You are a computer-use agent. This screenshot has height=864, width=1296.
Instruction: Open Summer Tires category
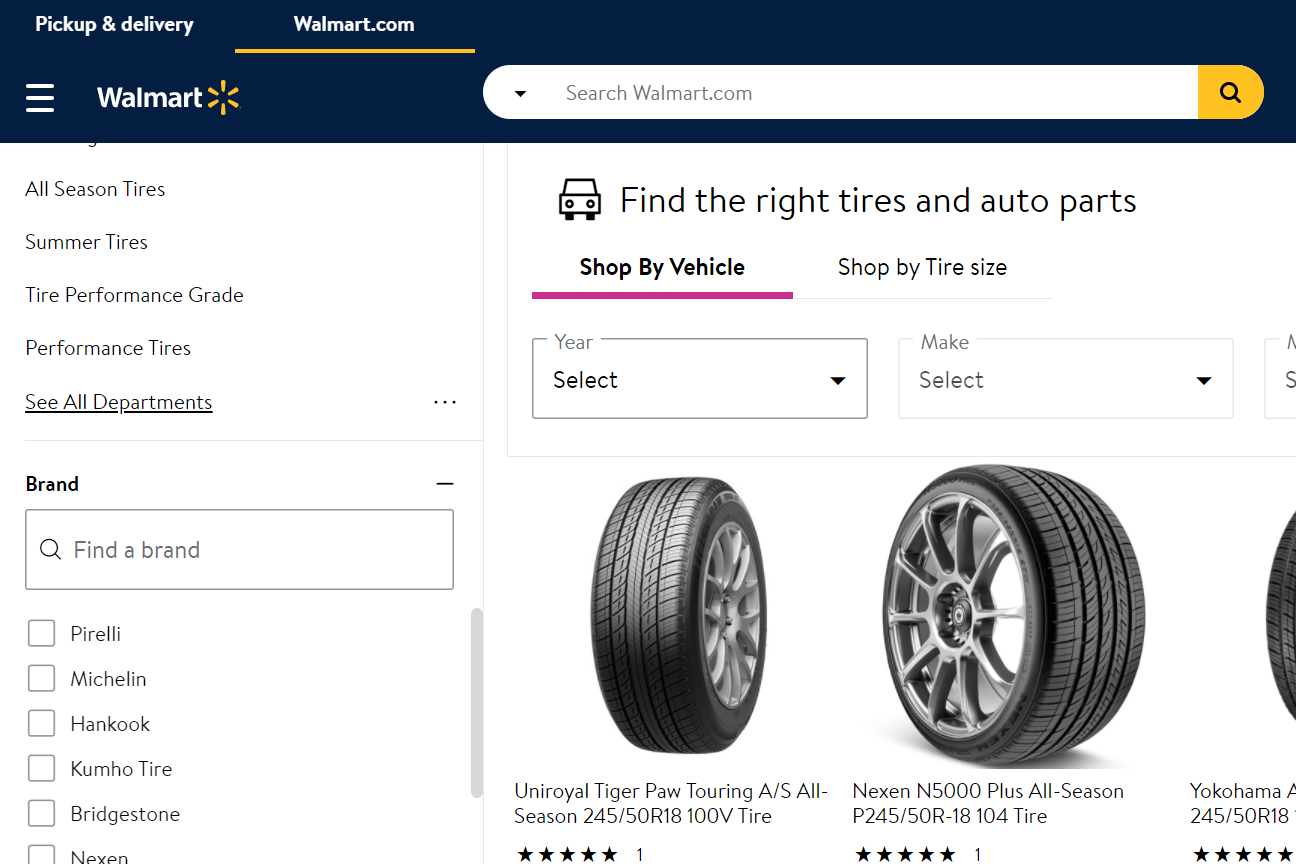(x=86, y=242)
